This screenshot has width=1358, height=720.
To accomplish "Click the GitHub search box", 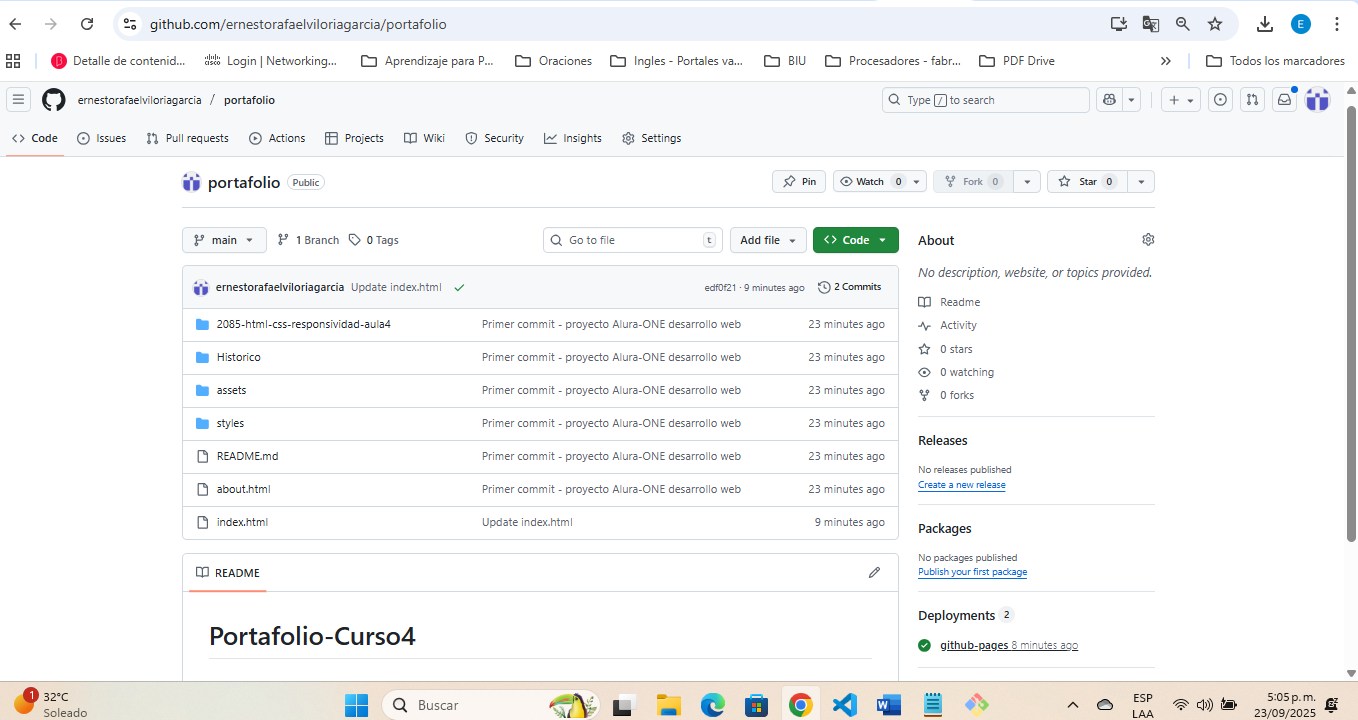I will [x=986, y=100].
